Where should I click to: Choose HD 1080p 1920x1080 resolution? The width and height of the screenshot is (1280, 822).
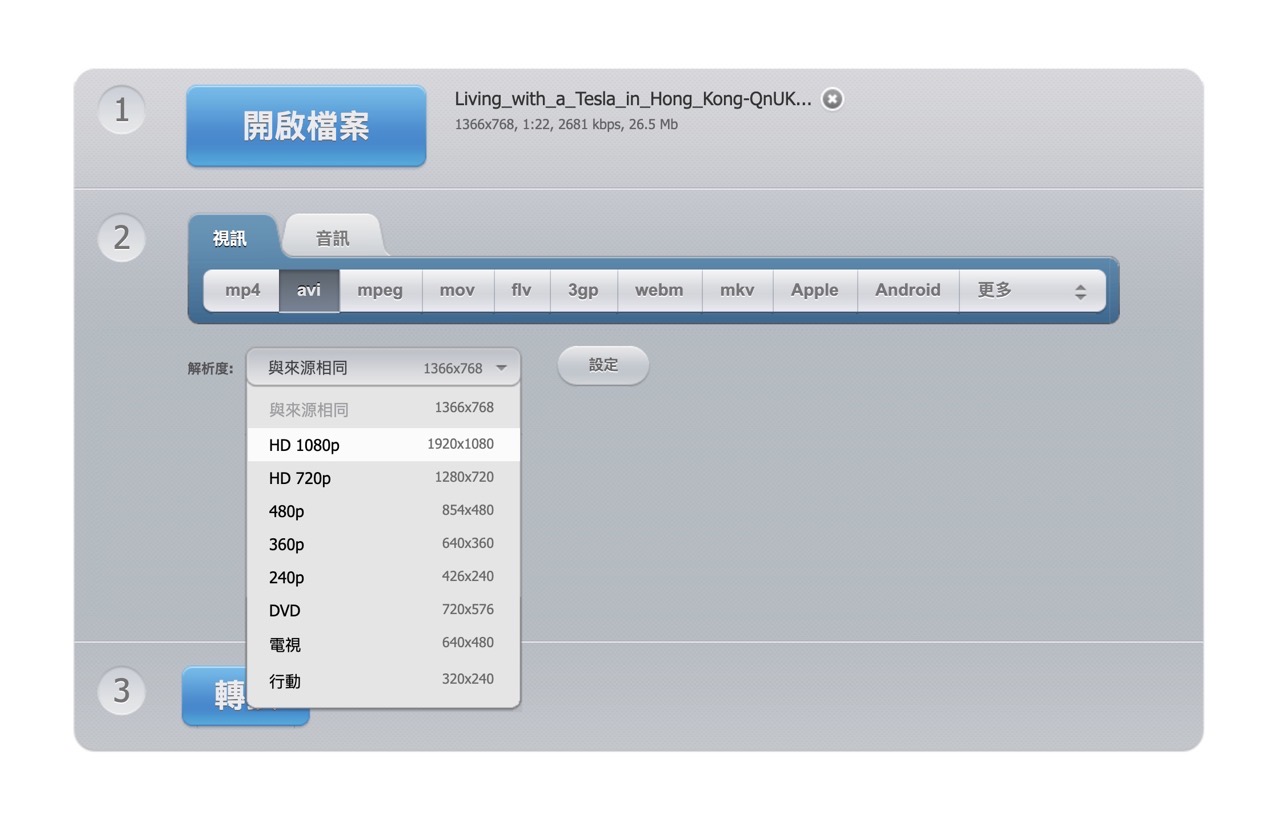(x=384, y=445)
